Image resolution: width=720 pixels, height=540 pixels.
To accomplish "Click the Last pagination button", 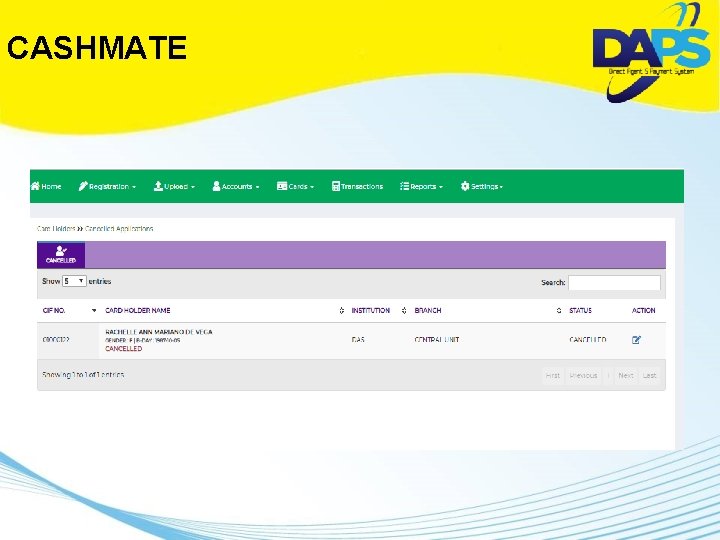I will 649,376.
